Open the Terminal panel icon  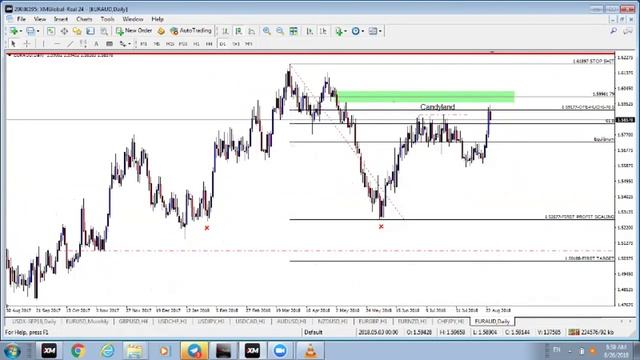coord(91,31)
